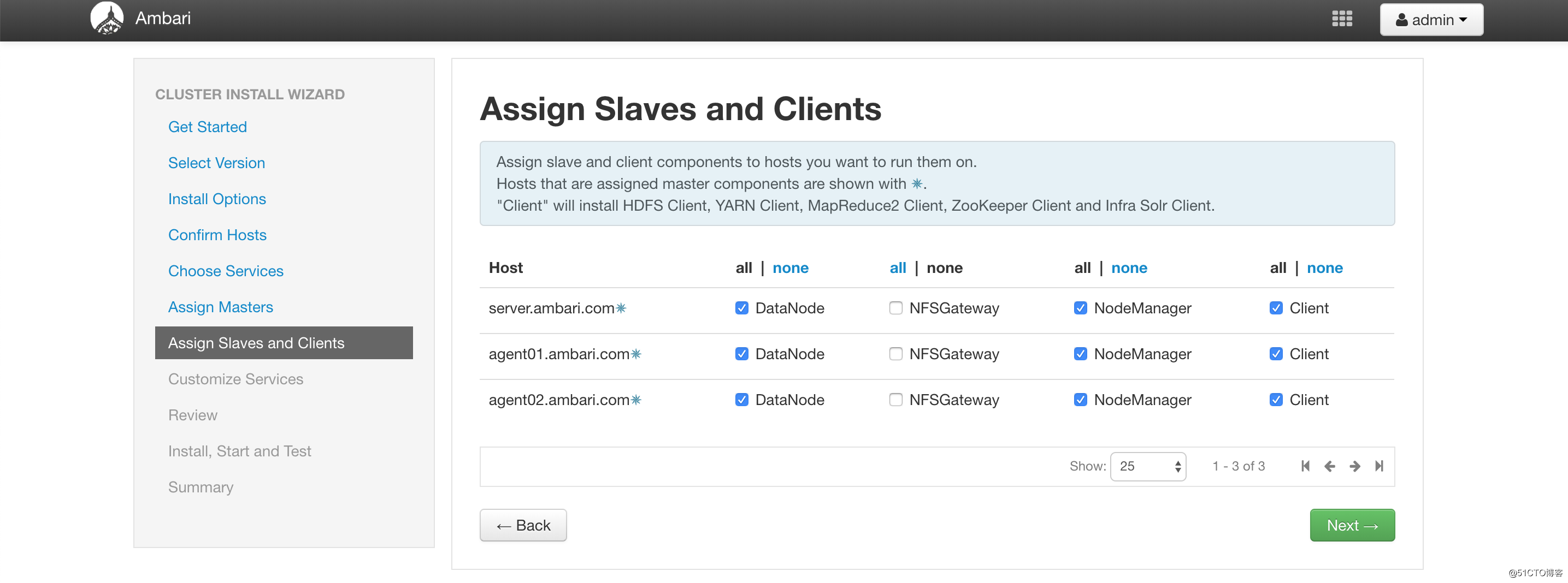Click the Summary wizard step

(x=201, y=487)
